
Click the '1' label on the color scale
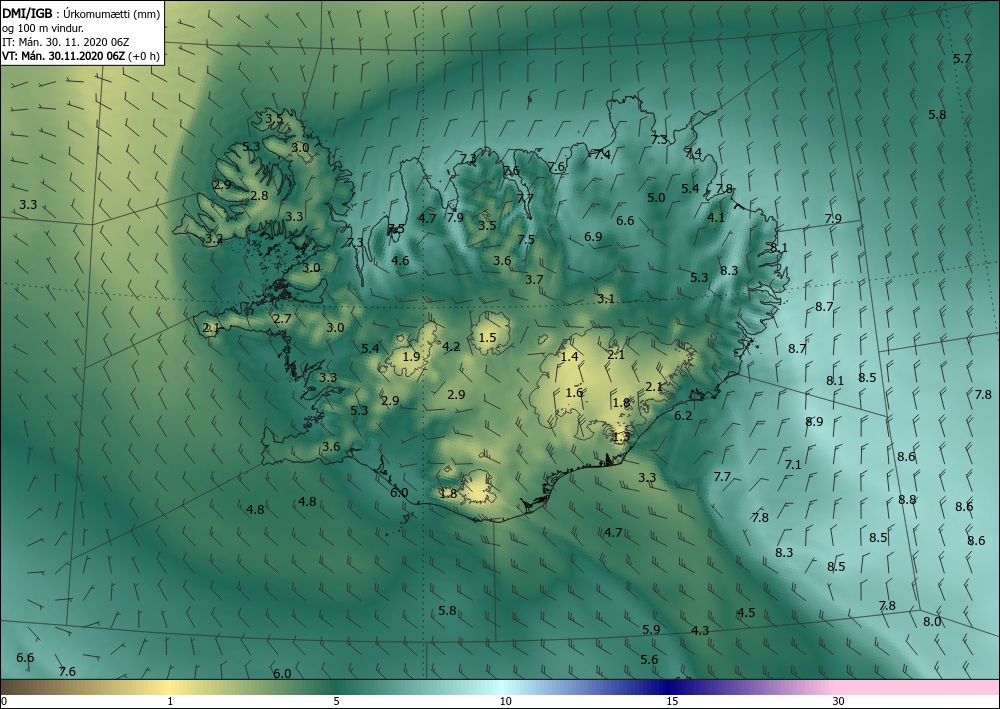(x=170, y=701)
